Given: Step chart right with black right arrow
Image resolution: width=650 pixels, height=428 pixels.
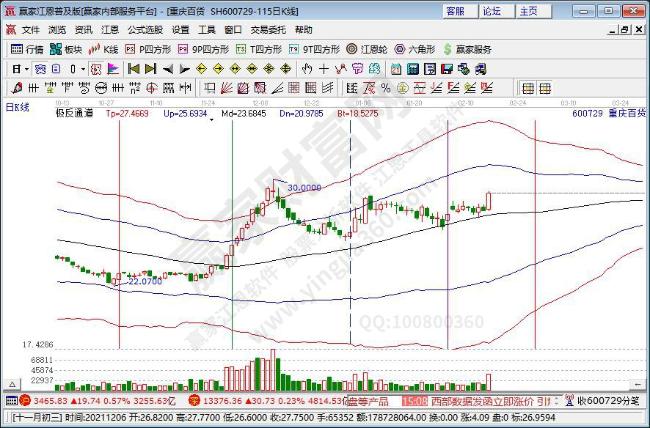Looking at the screenshot, I should [184, 69].
